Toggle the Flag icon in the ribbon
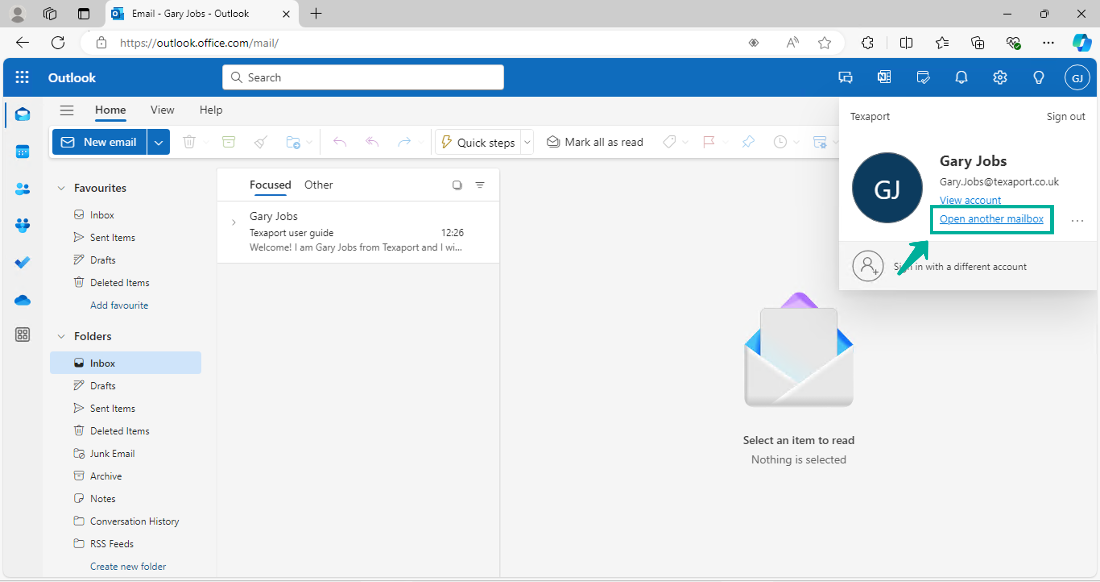The width and height of the screenshot is (1100, 582). coord(711,141)
